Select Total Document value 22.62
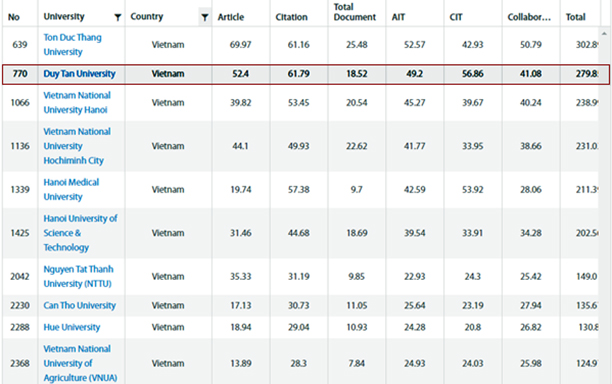 [356, 146]
